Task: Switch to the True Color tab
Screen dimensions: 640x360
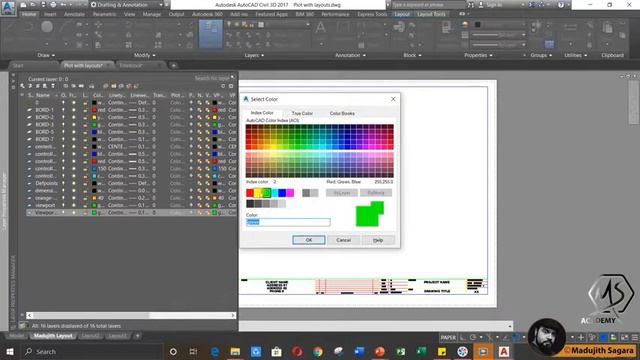Action: click(302, 113)
